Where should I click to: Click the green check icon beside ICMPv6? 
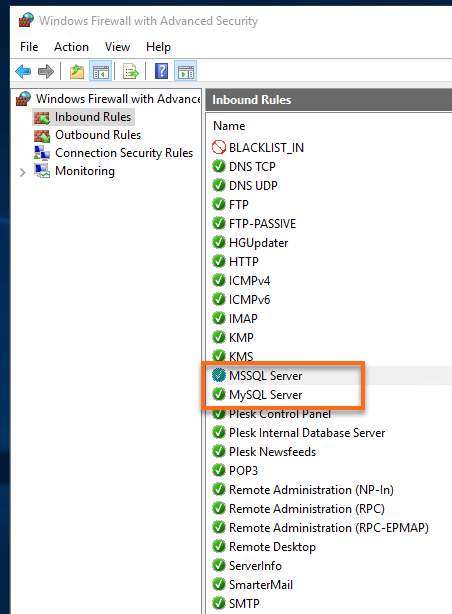(219, 299)
